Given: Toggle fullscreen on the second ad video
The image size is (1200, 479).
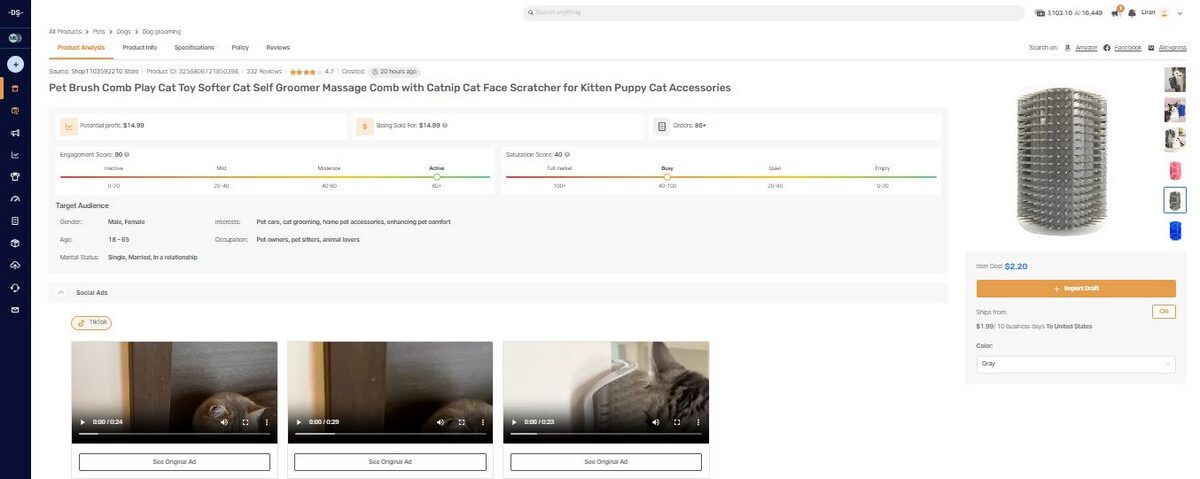Looking at the screenshot, I should point(461,422).
